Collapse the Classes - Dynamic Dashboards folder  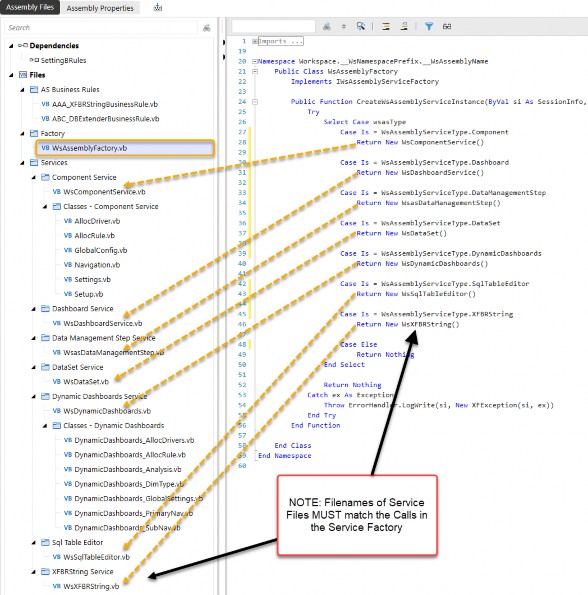pyautogui.click(x=45, y=426)
